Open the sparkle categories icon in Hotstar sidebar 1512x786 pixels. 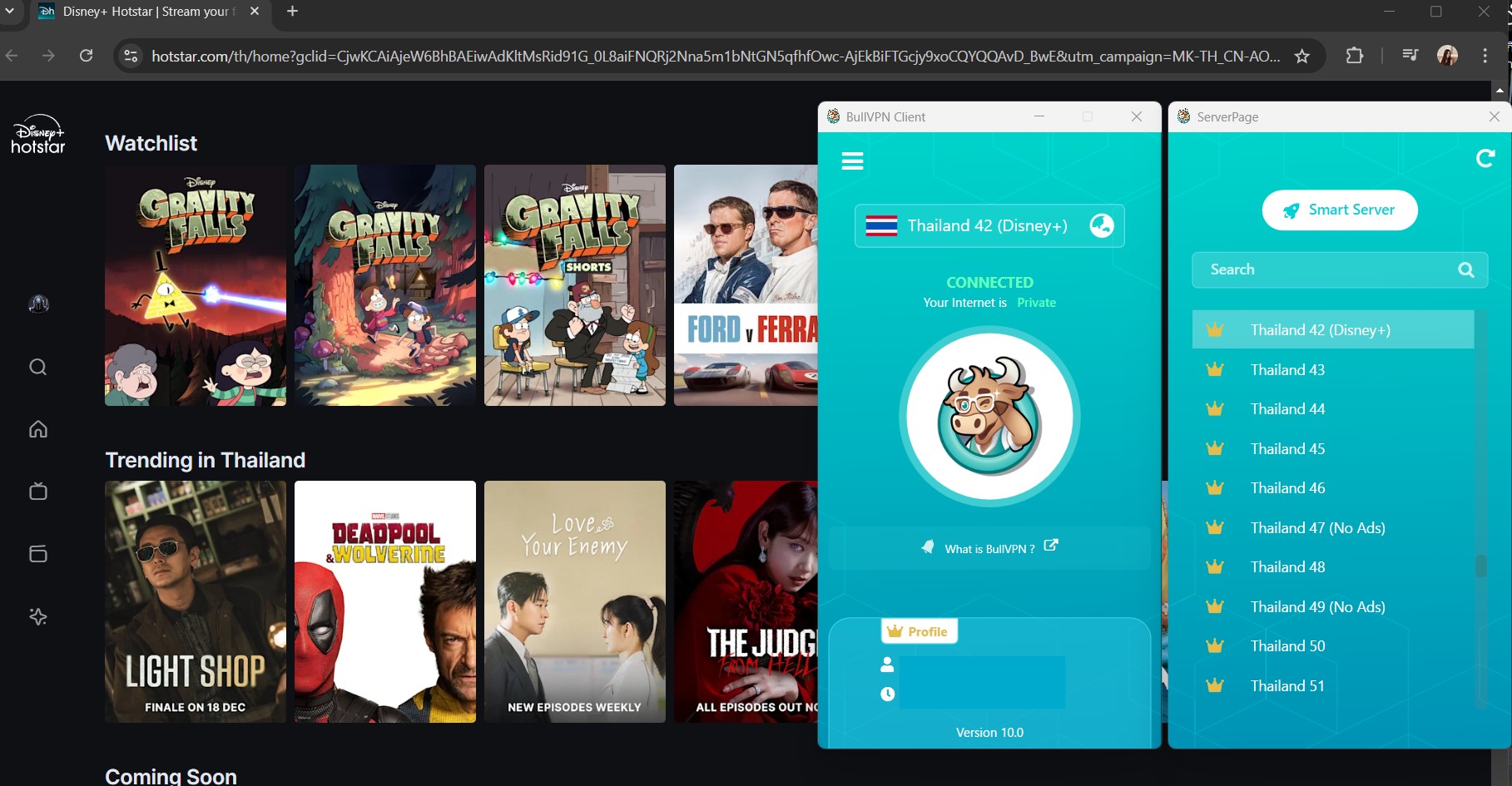38,616
